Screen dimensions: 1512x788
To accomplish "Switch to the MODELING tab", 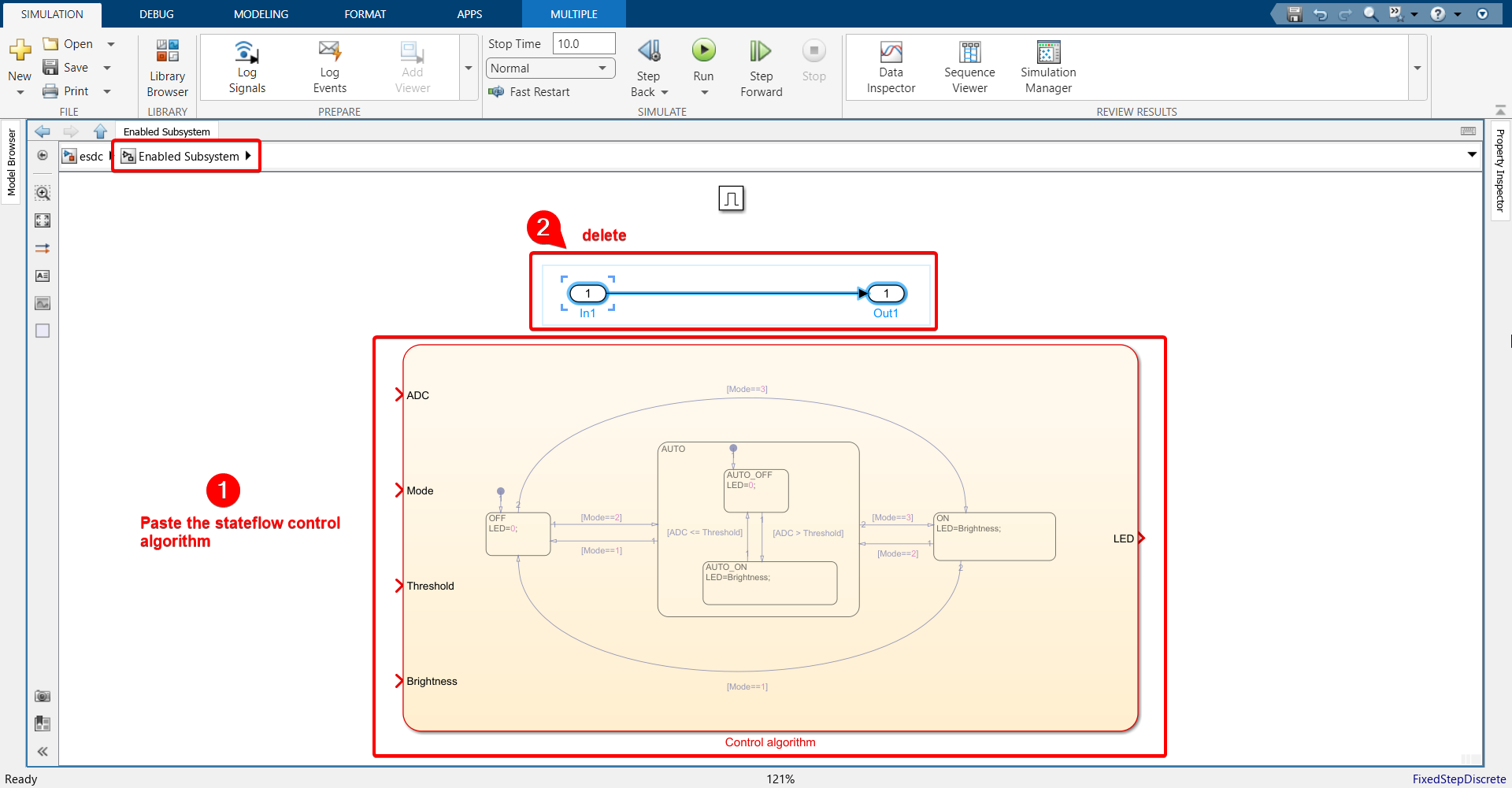I will pos(261,14).
